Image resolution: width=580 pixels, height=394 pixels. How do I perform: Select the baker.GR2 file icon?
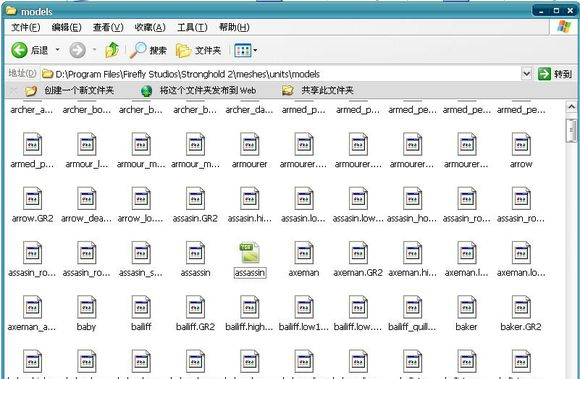[521, 307]
